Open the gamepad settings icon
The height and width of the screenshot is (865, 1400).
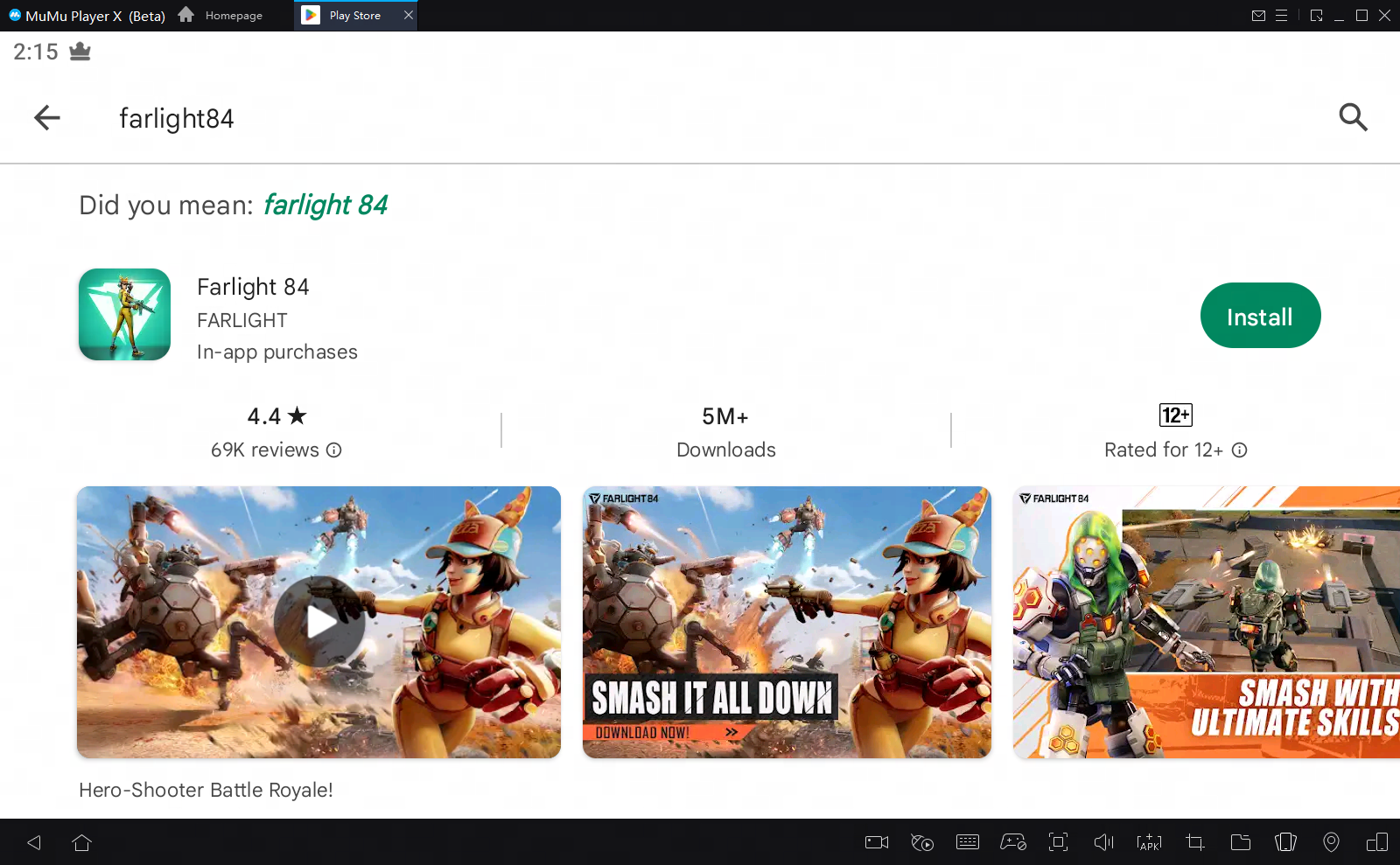point(1013,842)
